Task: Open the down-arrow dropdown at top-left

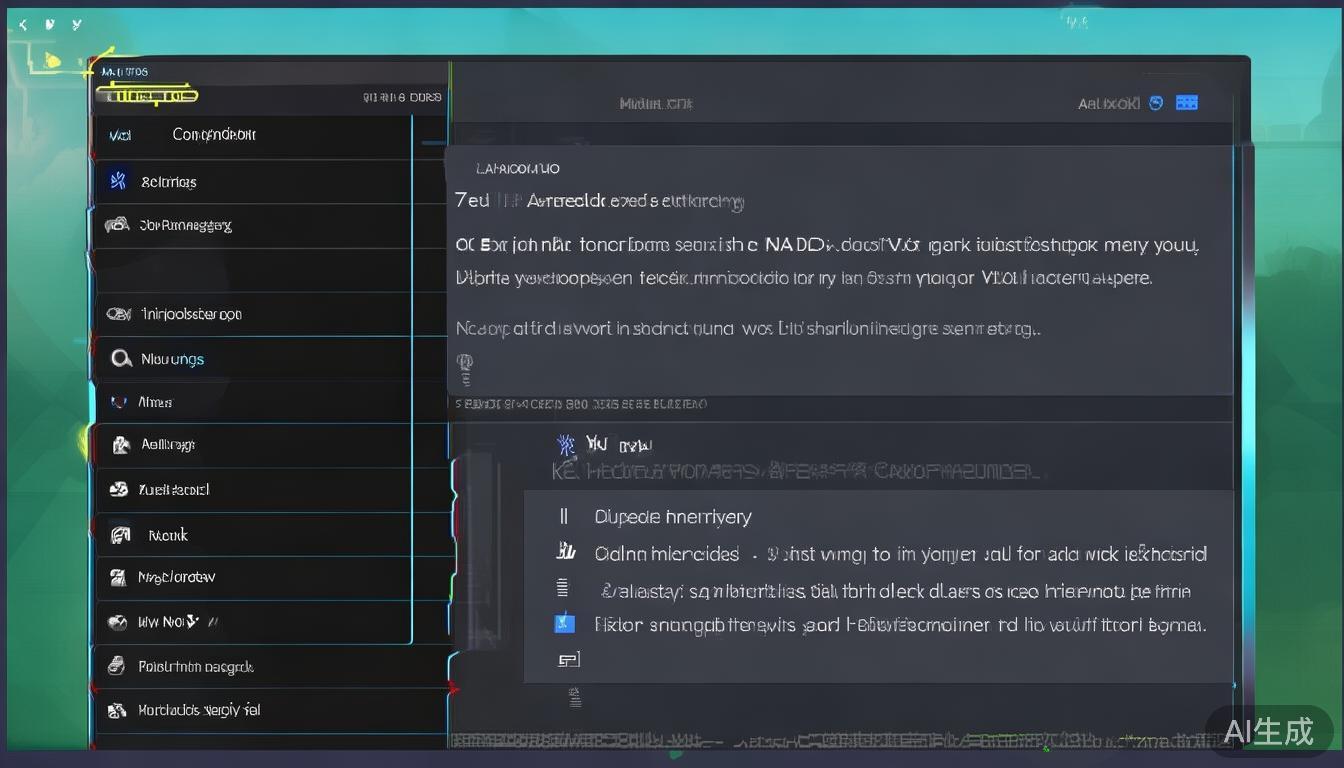Action: coord(50,25)
